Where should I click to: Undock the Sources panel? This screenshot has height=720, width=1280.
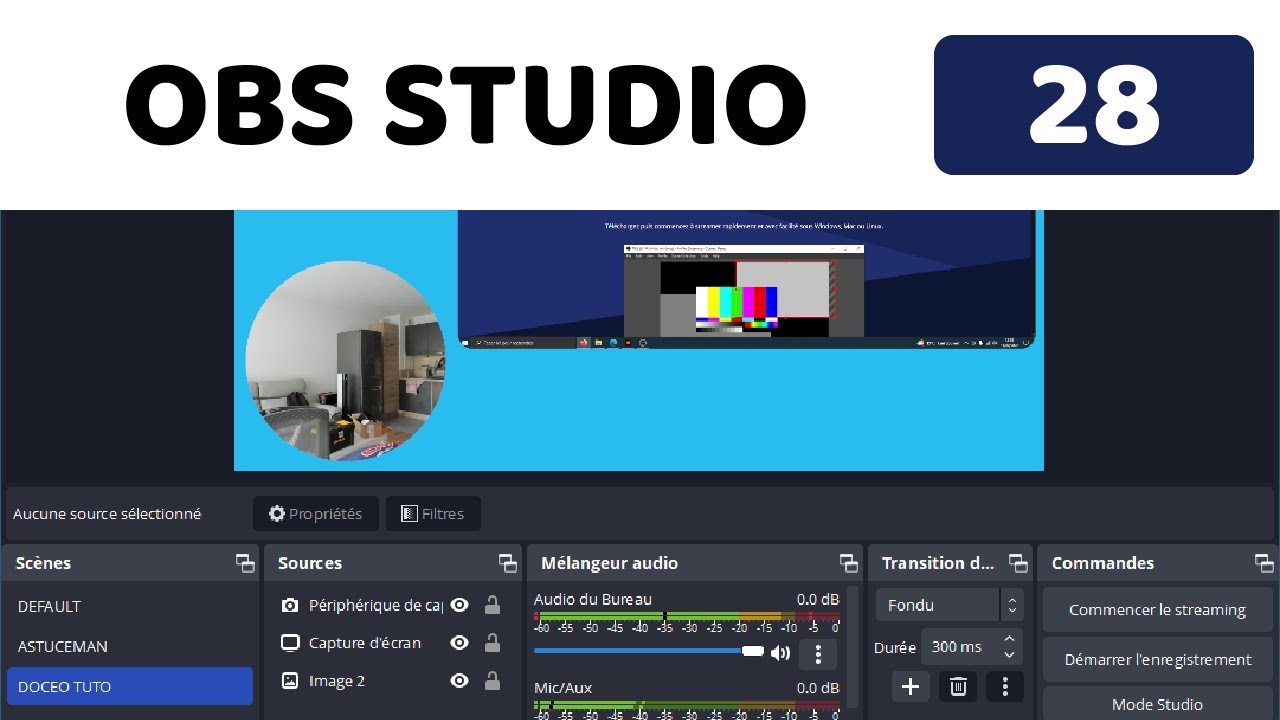pyautogui.click(x=508, y=563)
